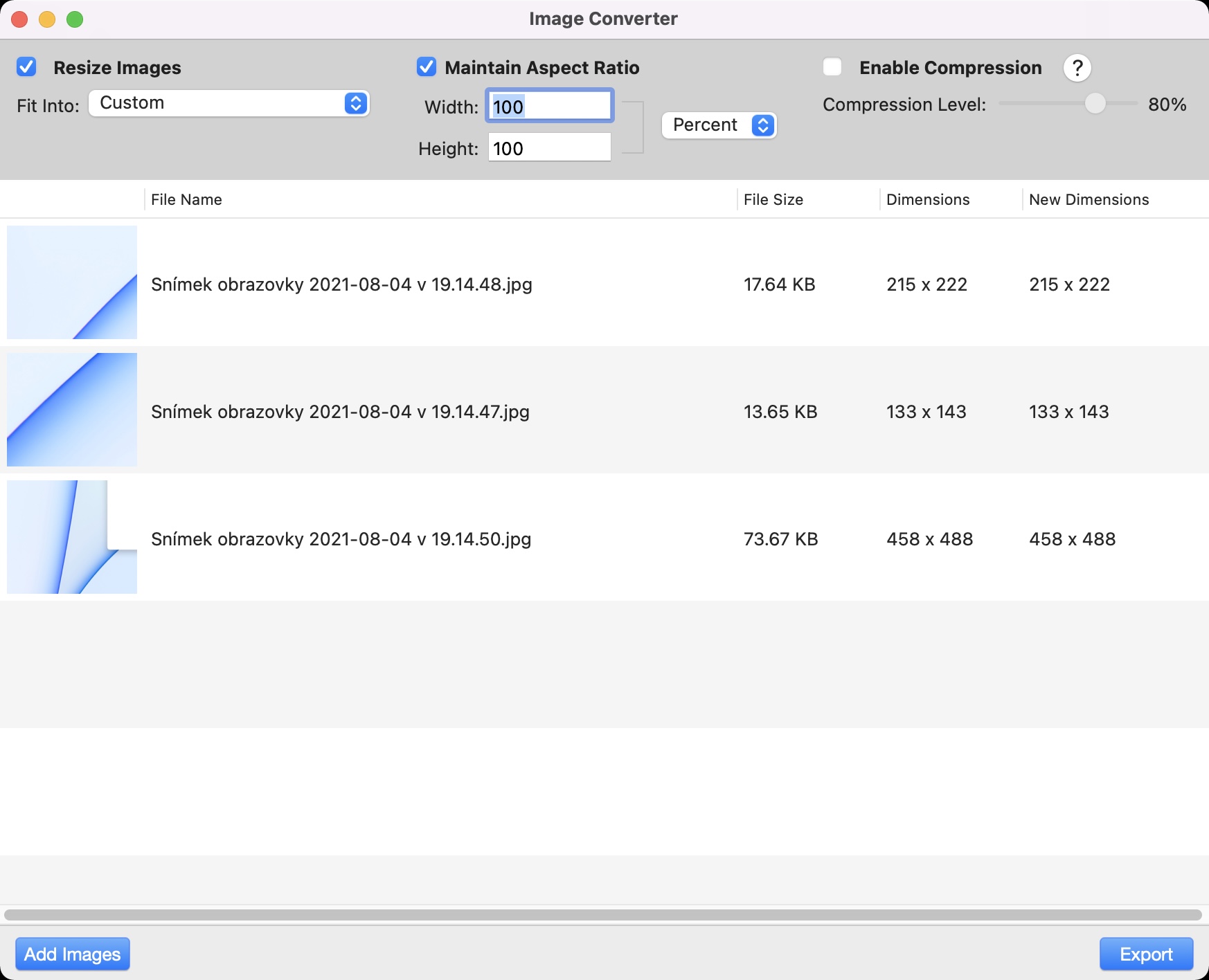Select the thumbnail of the 19.14.48.jpg image

point(72,282)
